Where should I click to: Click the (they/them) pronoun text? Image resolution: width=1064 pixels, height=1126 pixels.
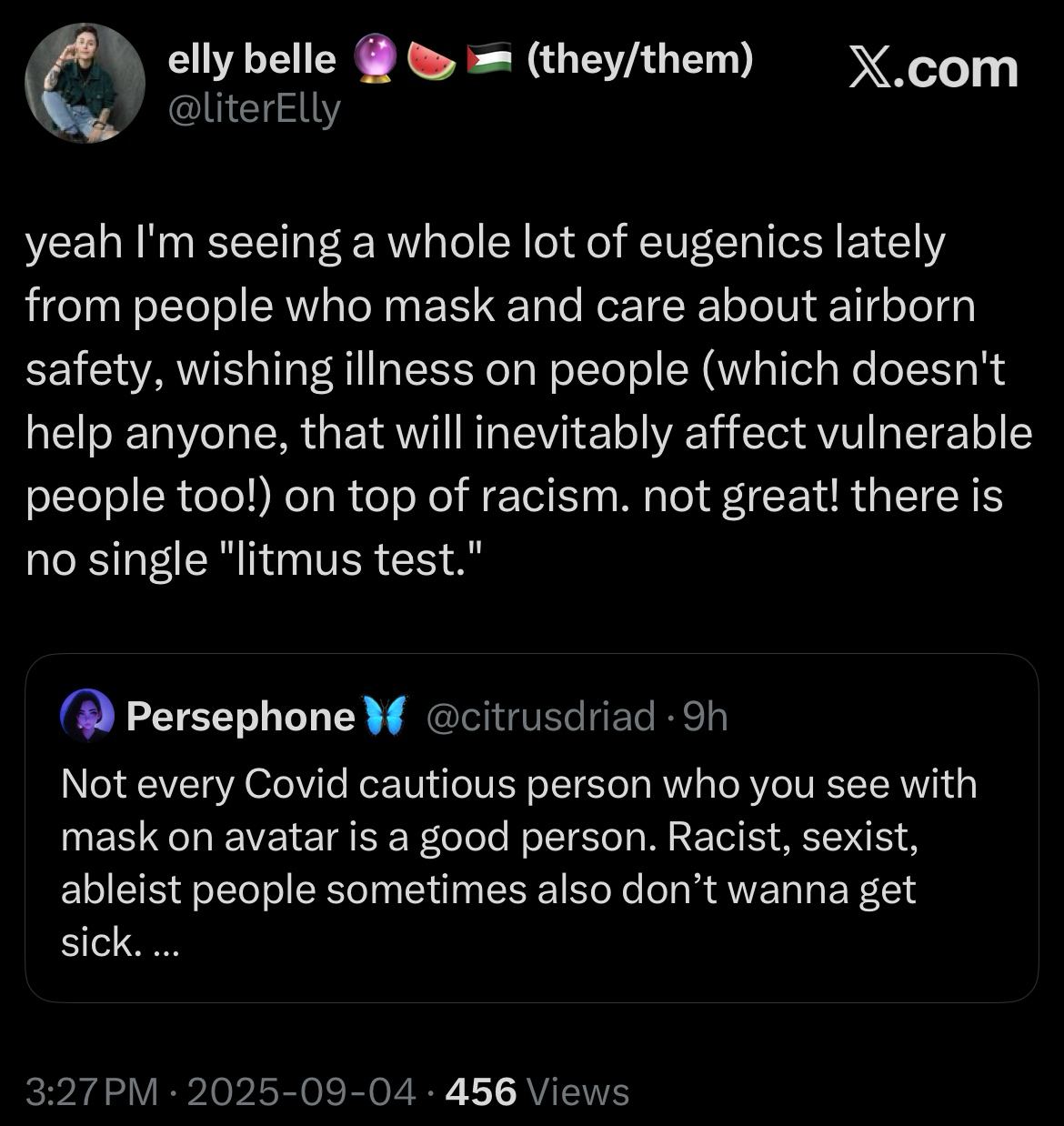(x=639, y=60)
